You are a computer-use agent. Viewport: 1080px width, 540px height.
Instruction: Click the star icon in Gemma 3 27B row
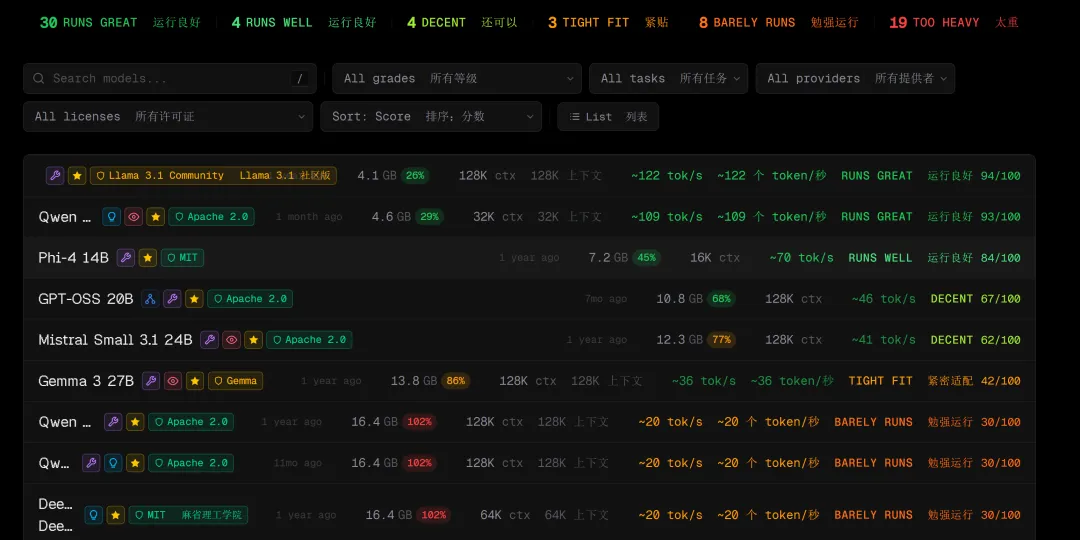click(x=195, y=381)
